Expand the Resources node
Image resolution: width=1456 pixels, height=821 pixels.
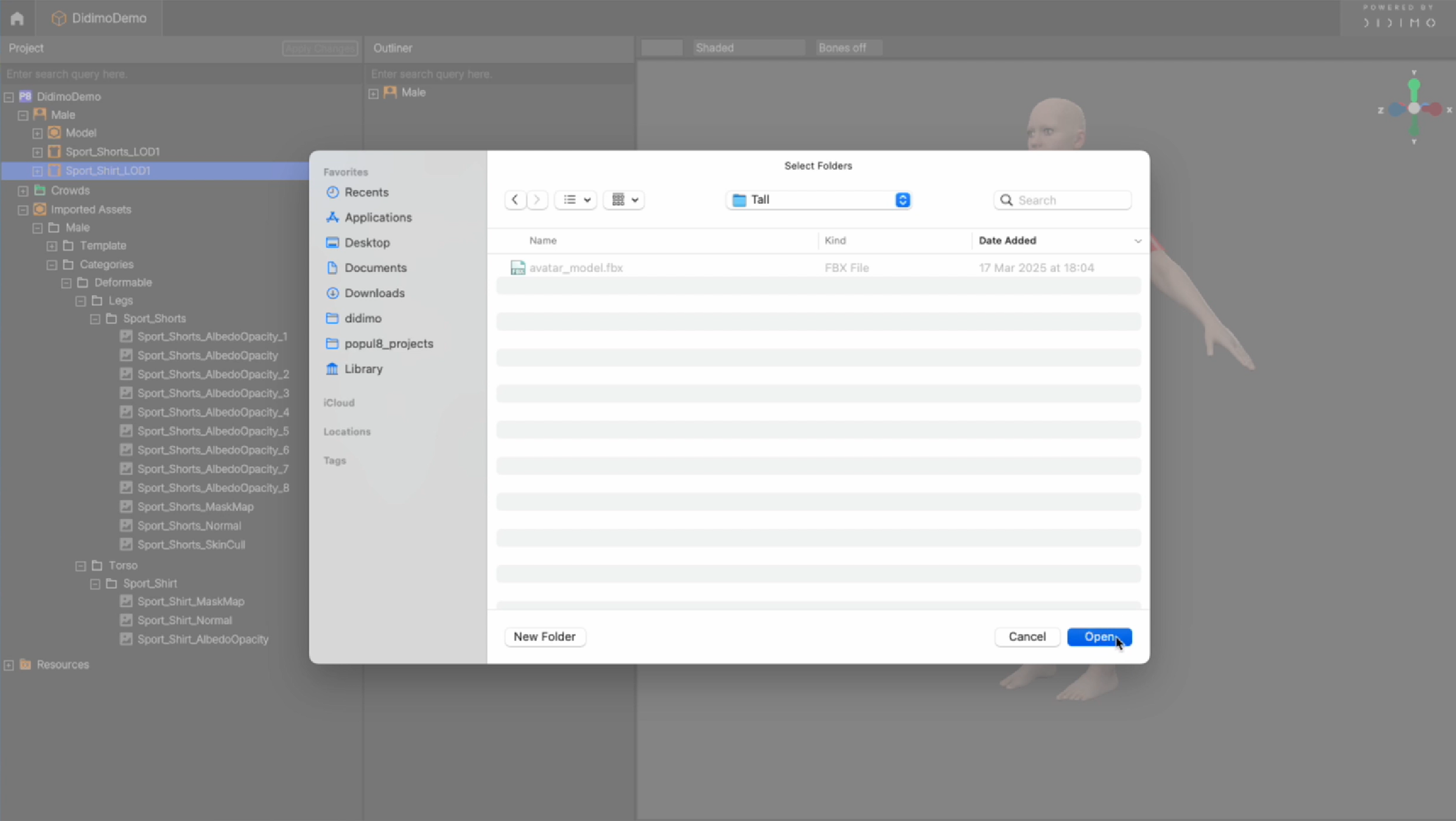pyautogui.click(x=9, y=665)
